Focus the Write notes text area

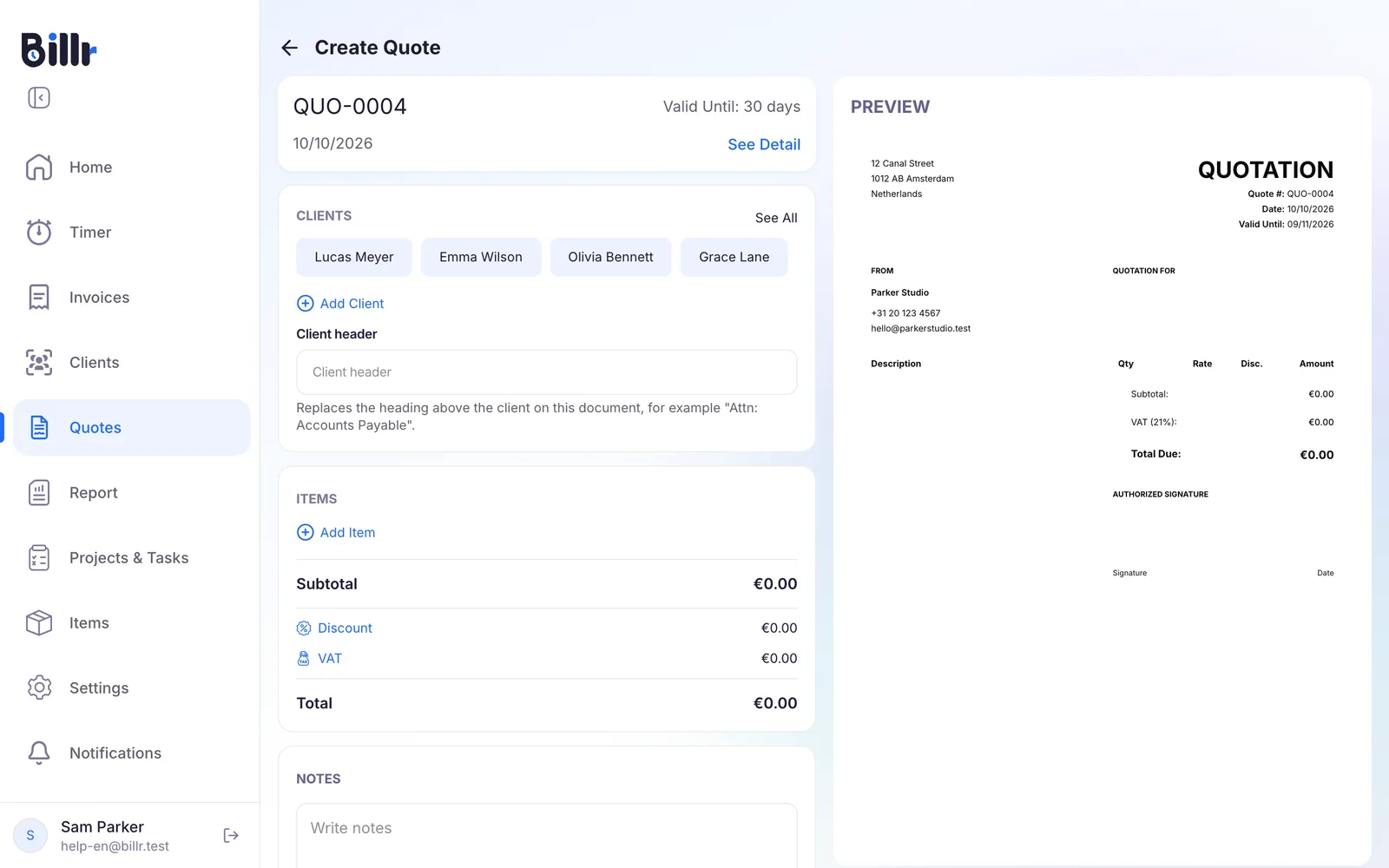(x=547, y=835)
